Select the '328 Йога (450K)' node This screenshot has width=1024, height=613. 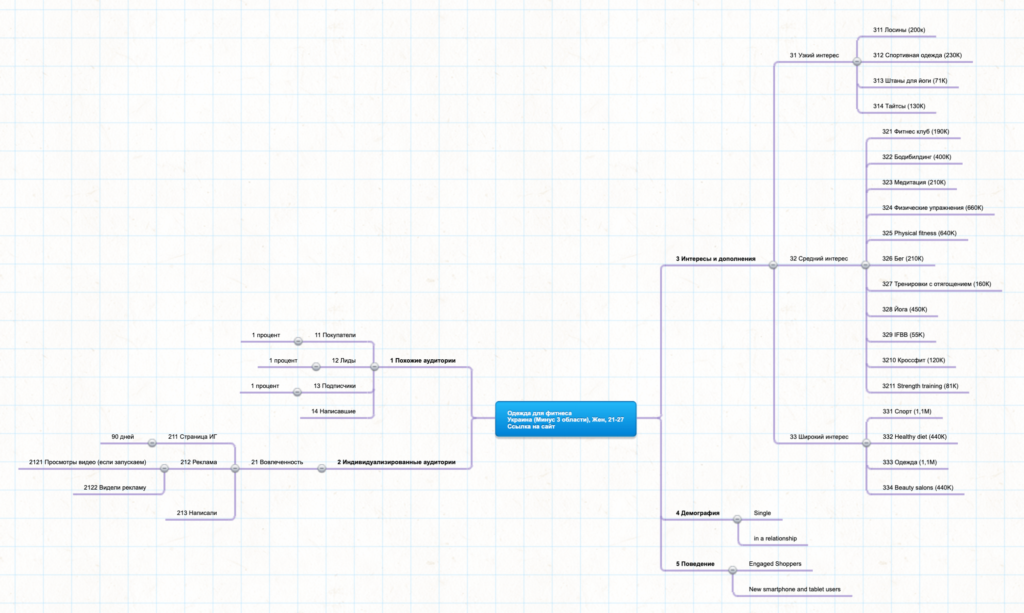point(904,309)
